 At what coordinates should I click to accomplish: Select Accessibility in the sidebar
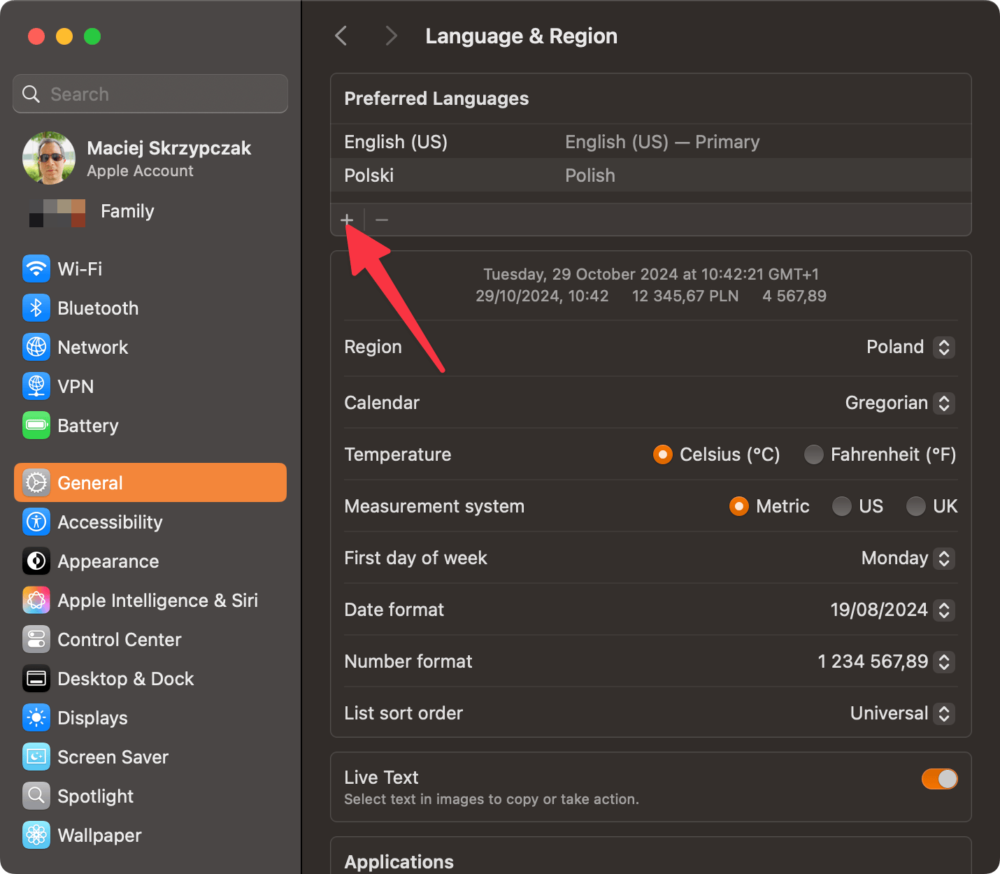point(110,522)
